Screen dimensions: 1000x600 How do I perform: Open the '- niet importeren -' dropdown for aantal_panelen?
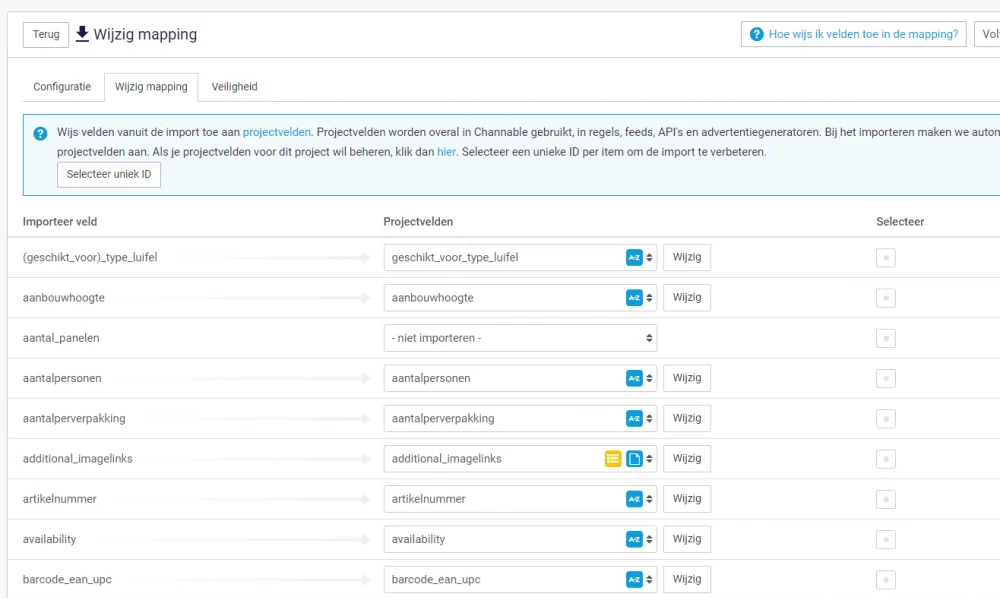tap(520, 338)
